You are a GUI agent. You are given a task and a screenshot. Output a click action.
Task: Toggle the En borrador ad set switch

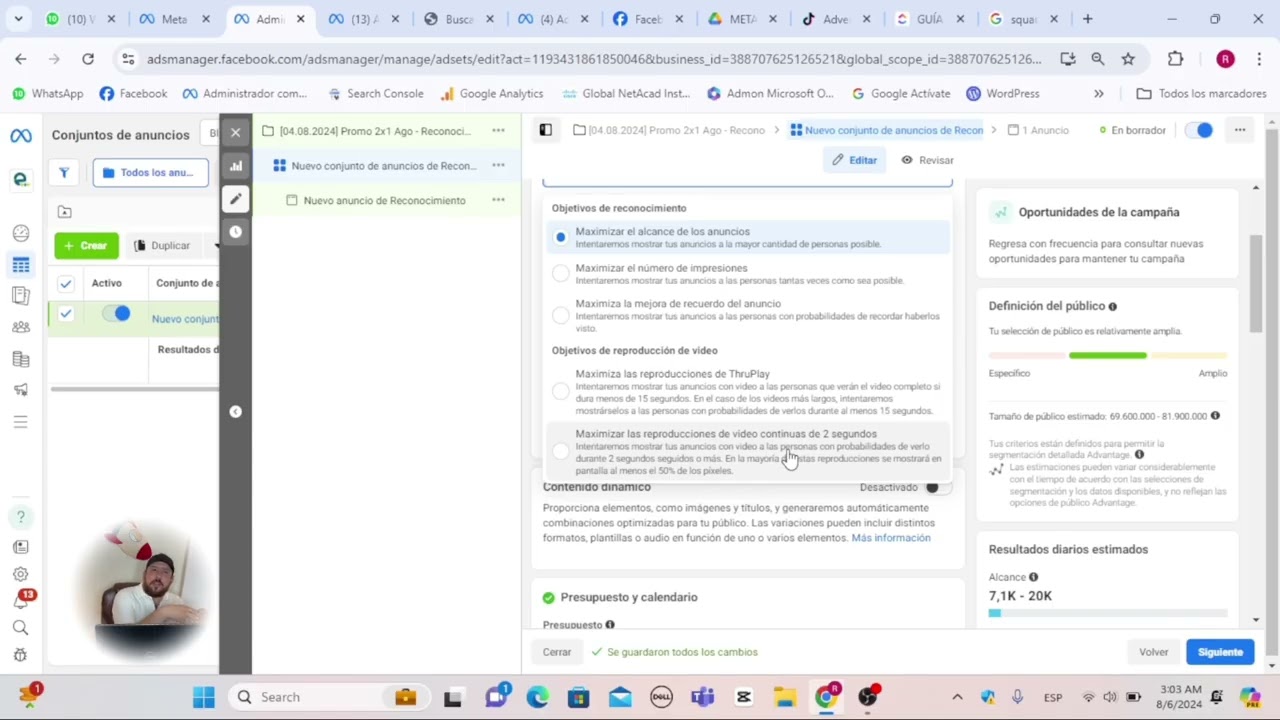(1199, 130)
